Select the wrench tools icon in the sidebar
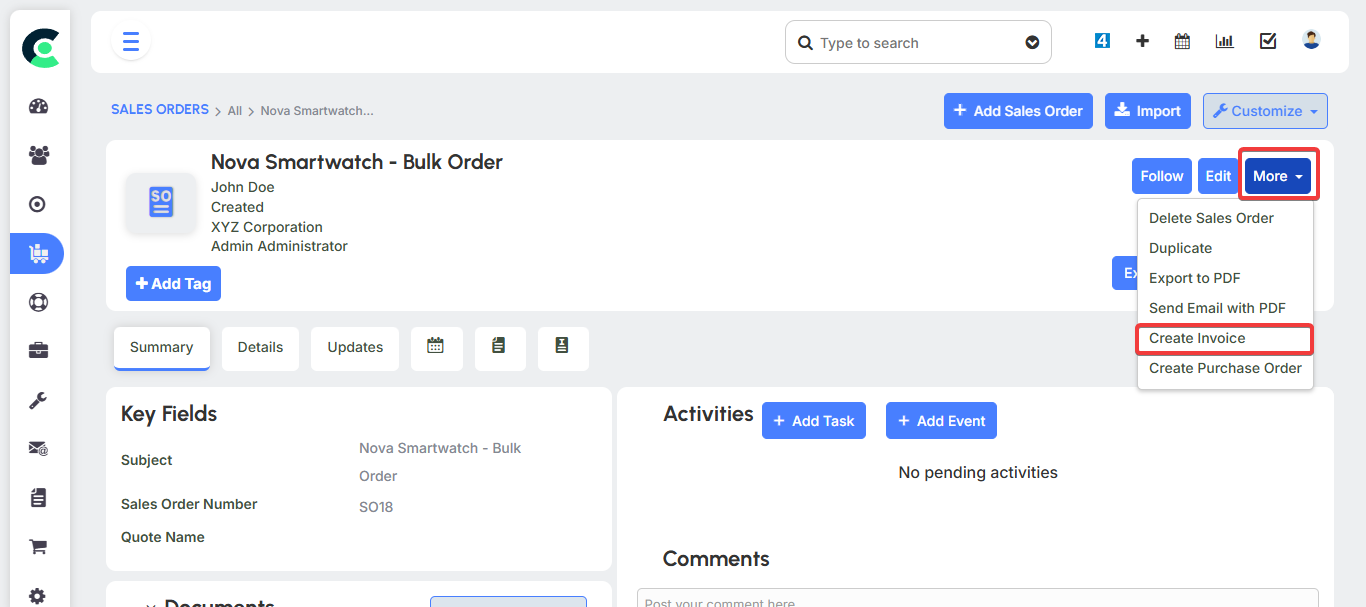The width and height of the screenshot is (1366, 607). (37, 400)
